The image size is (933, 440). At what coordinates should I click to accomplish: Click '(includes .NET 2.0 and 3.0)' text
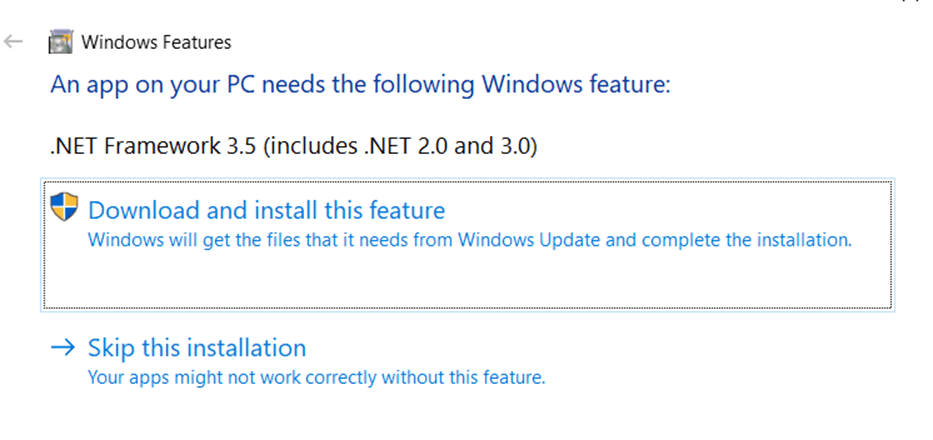point(400,146)
